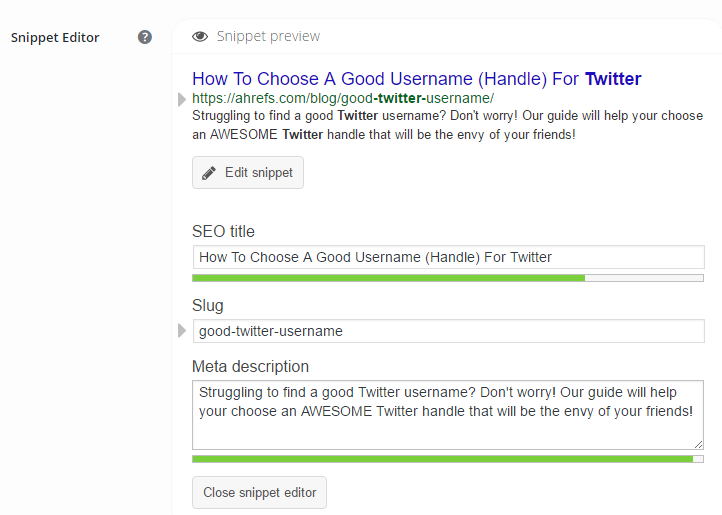Click the arrow marker beside the preview URL

[181, 99]
